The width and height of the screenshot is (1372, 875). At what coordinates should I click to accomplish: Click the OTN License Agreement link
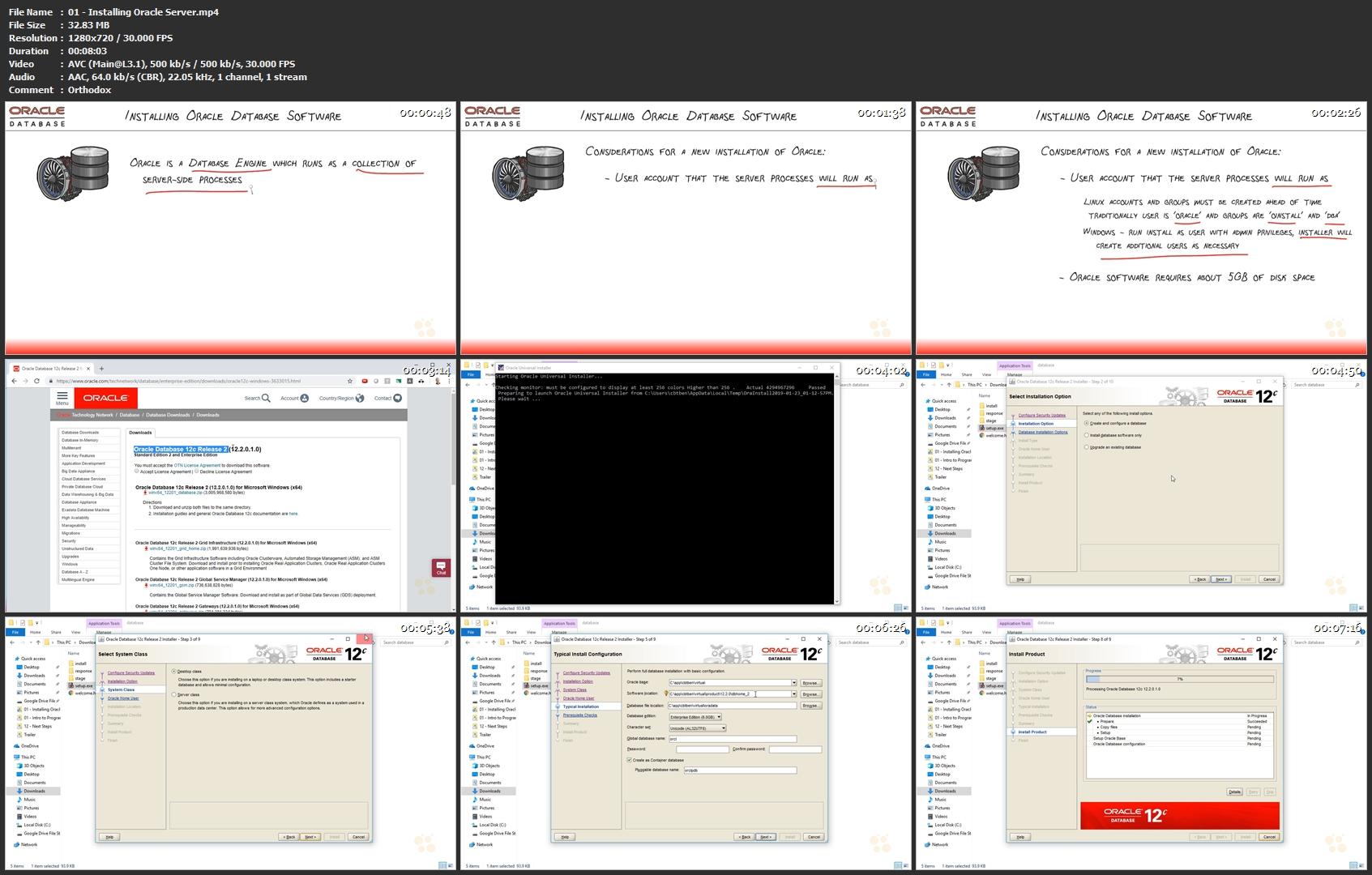pyautogui.click(x=197, y=466)
